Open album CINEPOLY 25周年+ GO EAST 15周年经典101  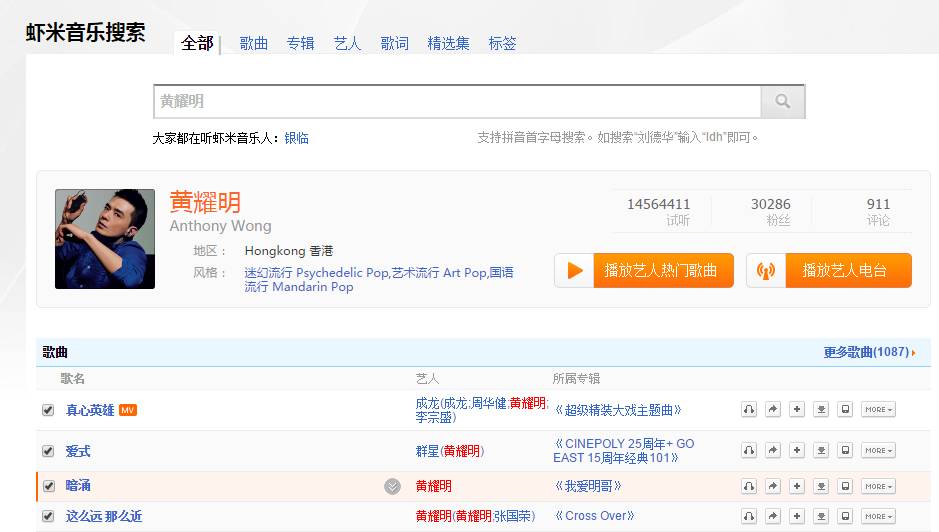[623, 451]
